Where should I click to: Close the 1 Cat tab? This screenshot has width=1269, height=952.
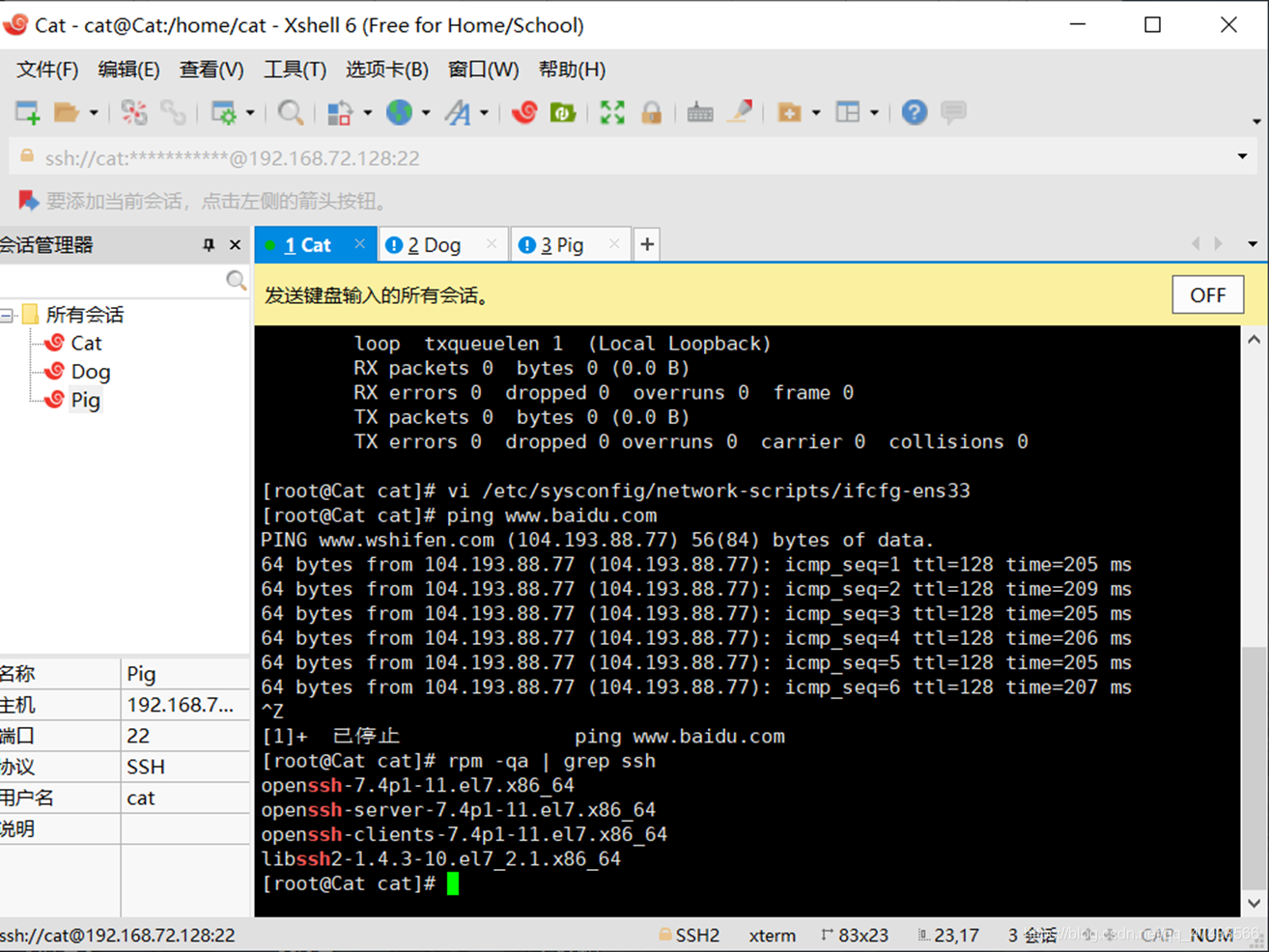pyautogui.click(x=359, y=244)
